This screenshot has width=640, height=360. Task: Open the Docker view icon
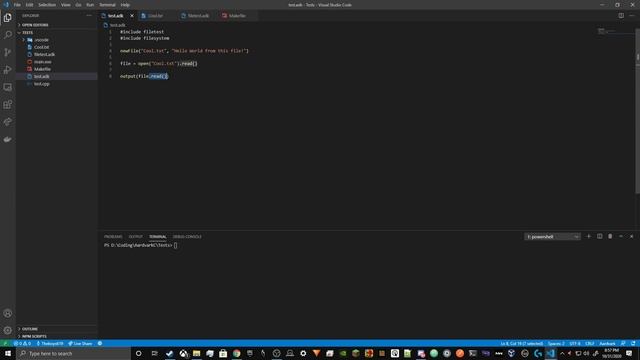pyautogui.click(x=7, y=139)
